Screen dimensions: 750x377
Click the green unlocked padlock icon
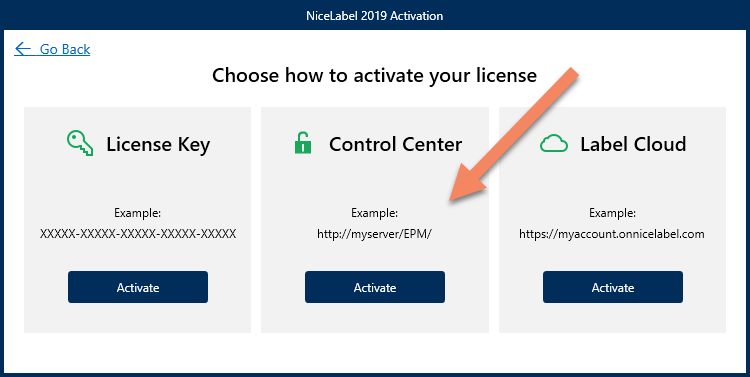click(x=302, y=143)
